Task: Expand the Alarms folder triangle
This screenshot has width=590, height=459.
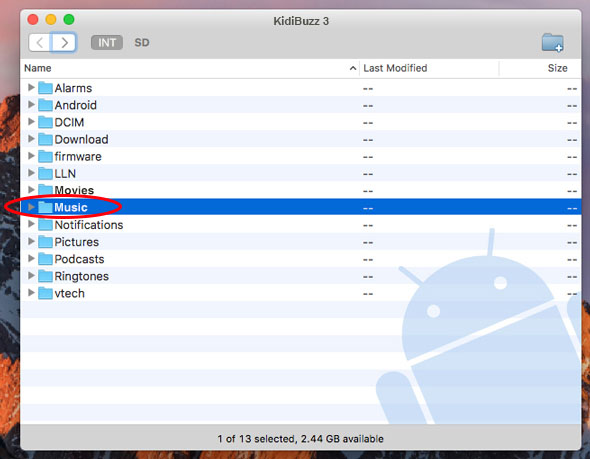Action: tap(31, 88)
